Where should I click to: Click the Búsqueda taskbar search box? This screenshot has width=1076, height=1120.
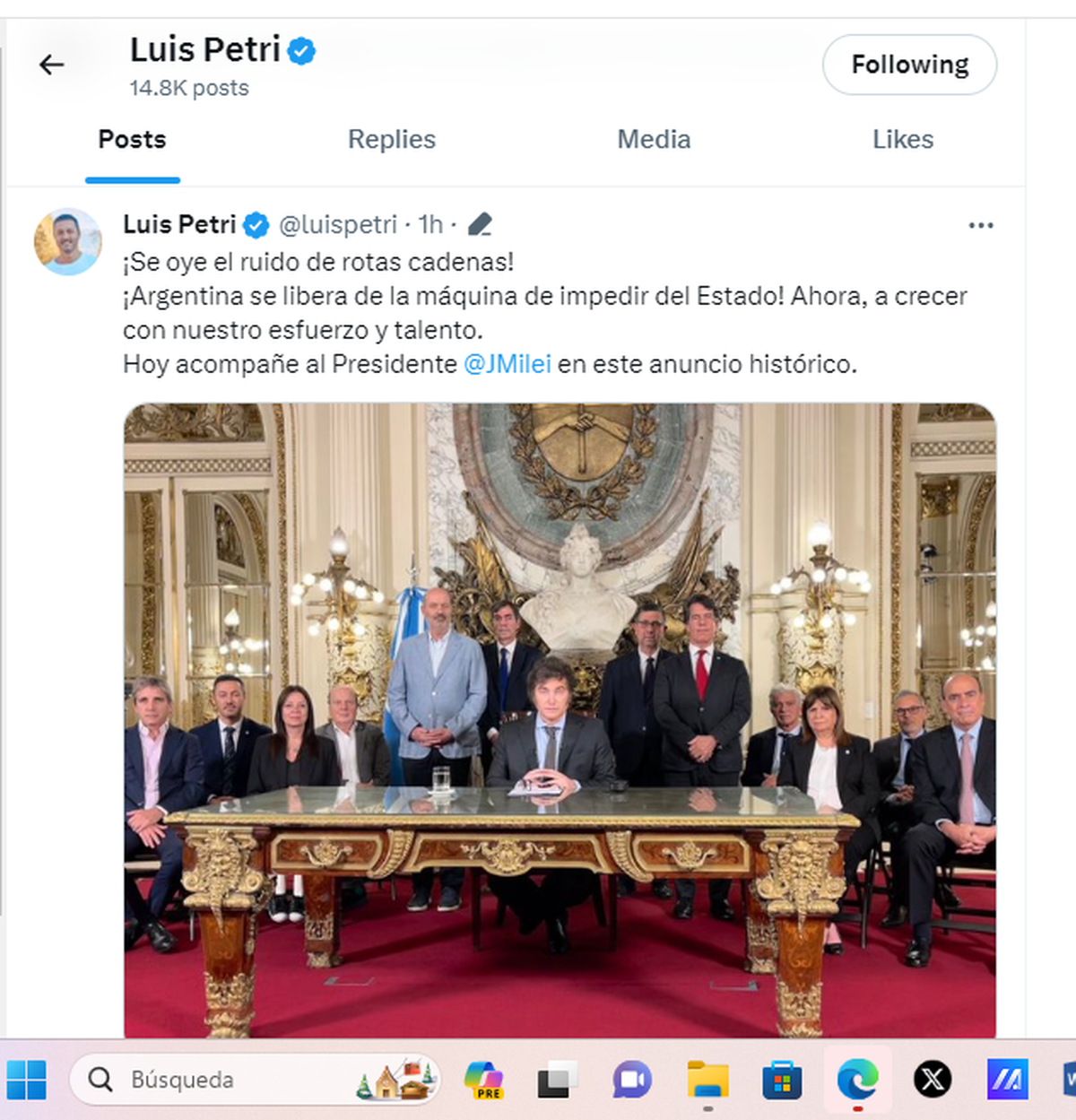pyautogui.click(x=255, y=1080)
